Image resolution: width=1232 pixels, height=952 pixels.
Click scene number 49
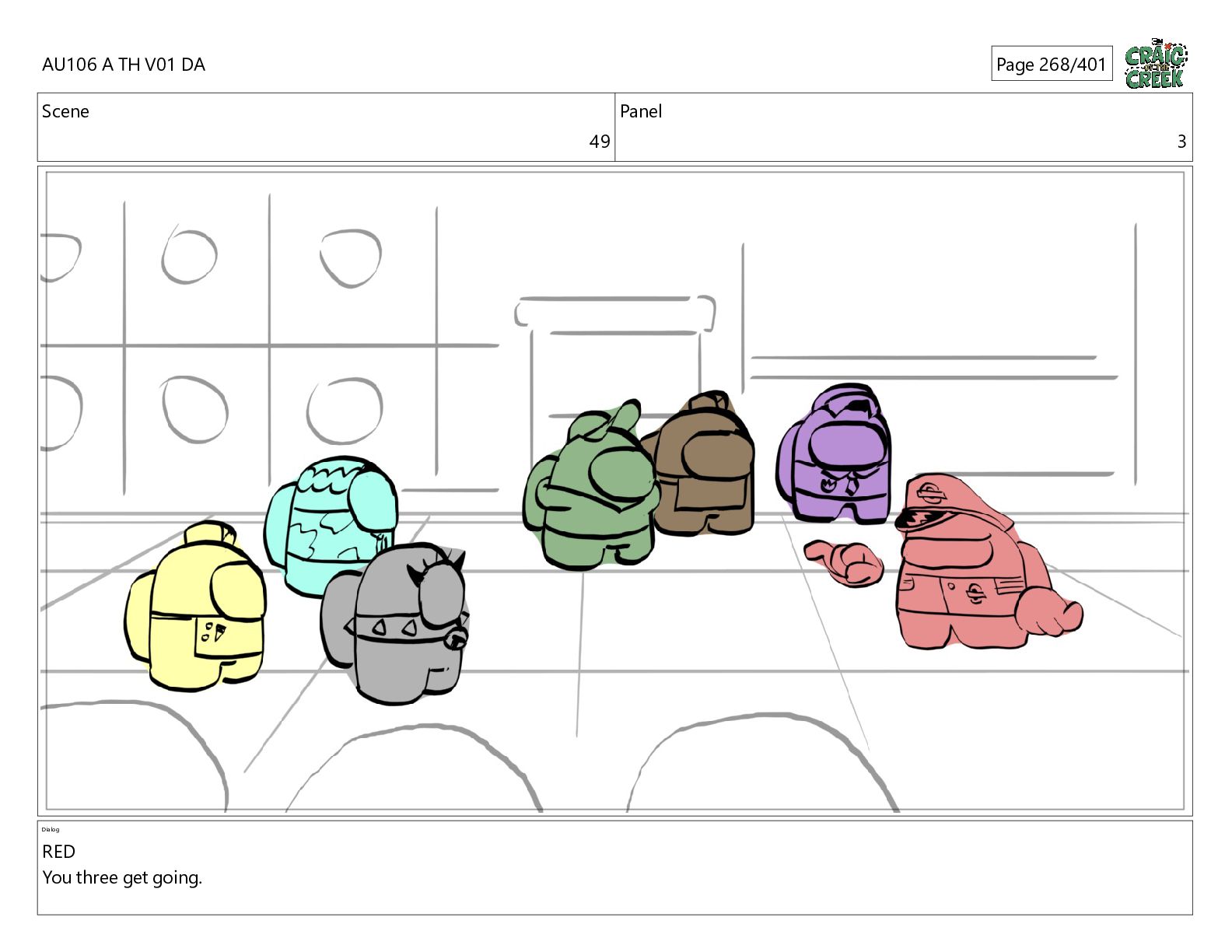pos(600,142)
